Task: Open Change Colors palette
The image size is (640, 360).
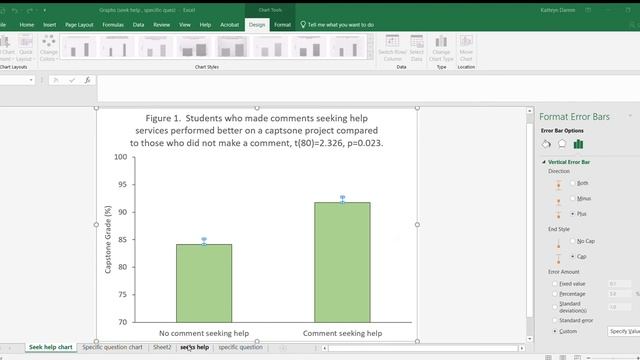Action: point(49,48)
